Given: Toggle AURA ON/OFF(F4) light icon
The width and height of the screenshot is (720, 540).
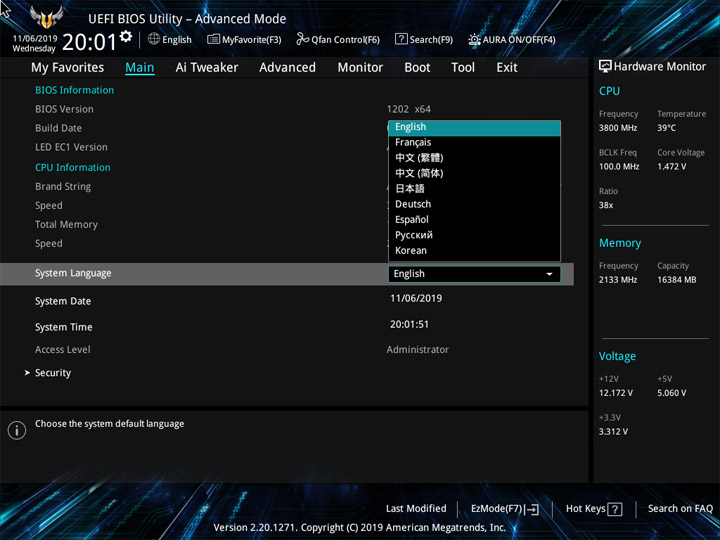Looking at the screenshot, I should click(x=474, y=39).
